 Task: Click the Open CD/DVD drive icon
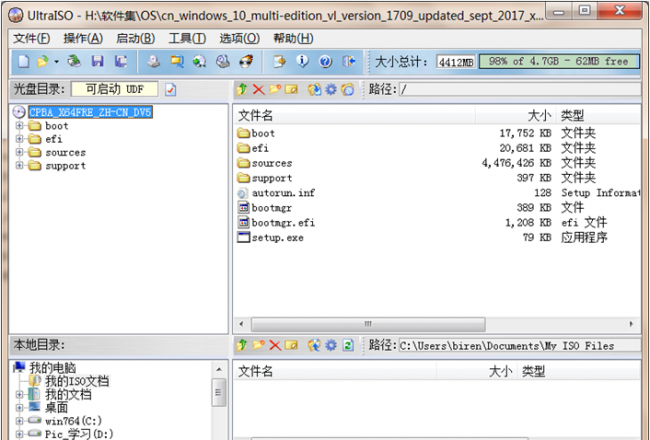tap(74, 61)
